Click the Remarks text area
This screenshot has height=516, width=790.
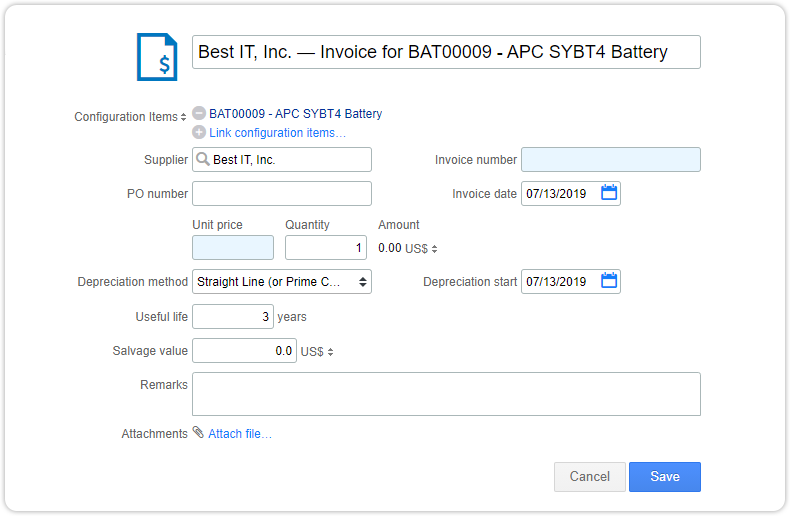446,394
